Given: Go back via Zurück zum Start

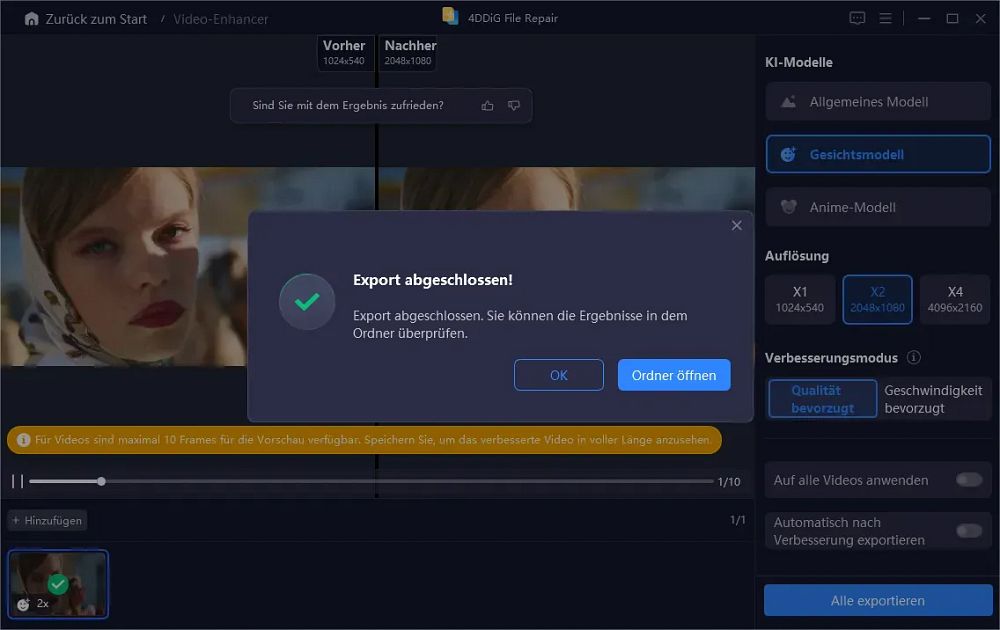Looking at the screenshot, I should (x=96, y=19).
